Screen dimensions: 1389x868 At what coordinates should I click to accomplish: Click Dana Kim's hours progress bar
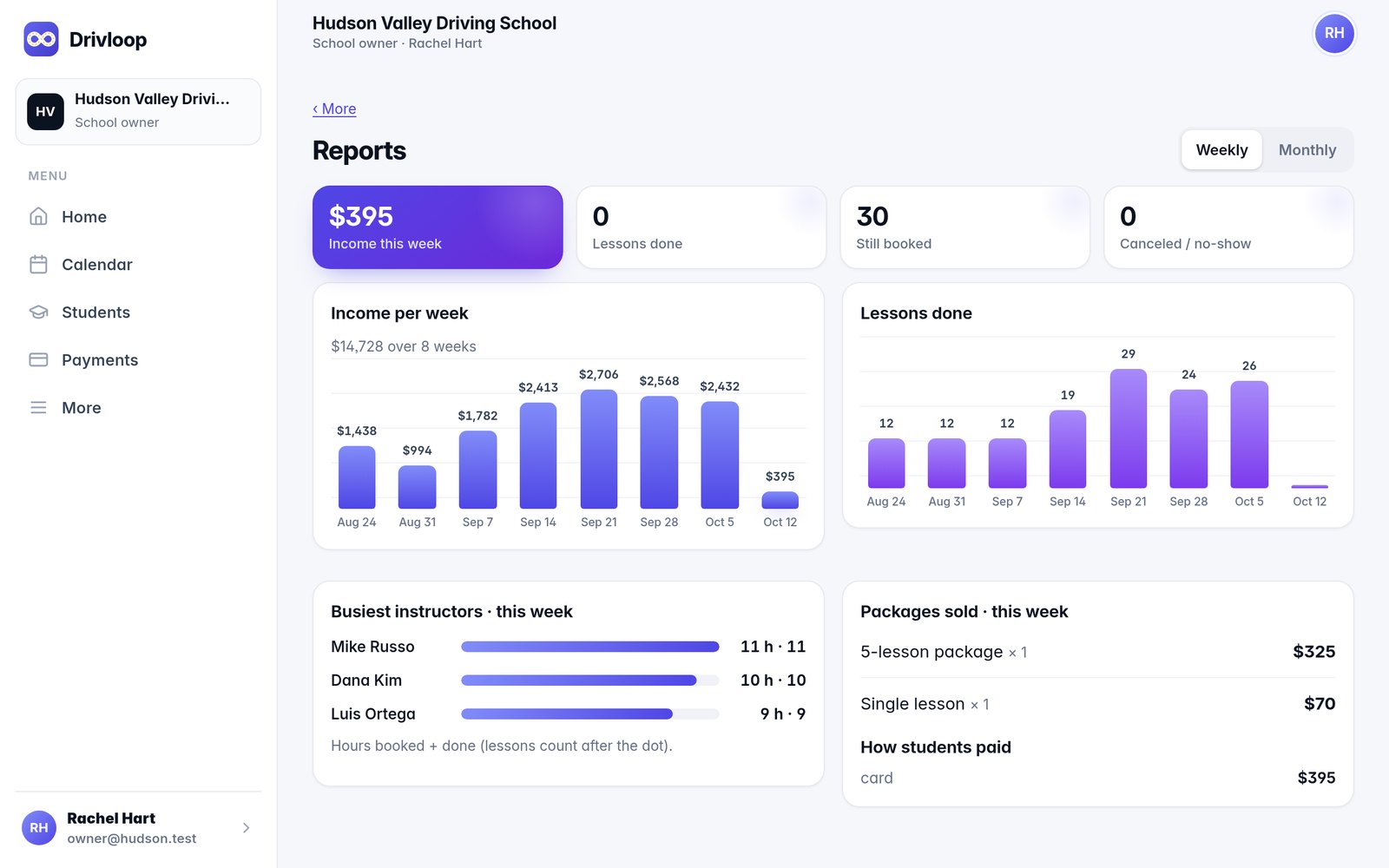click(x=590, y=681)
